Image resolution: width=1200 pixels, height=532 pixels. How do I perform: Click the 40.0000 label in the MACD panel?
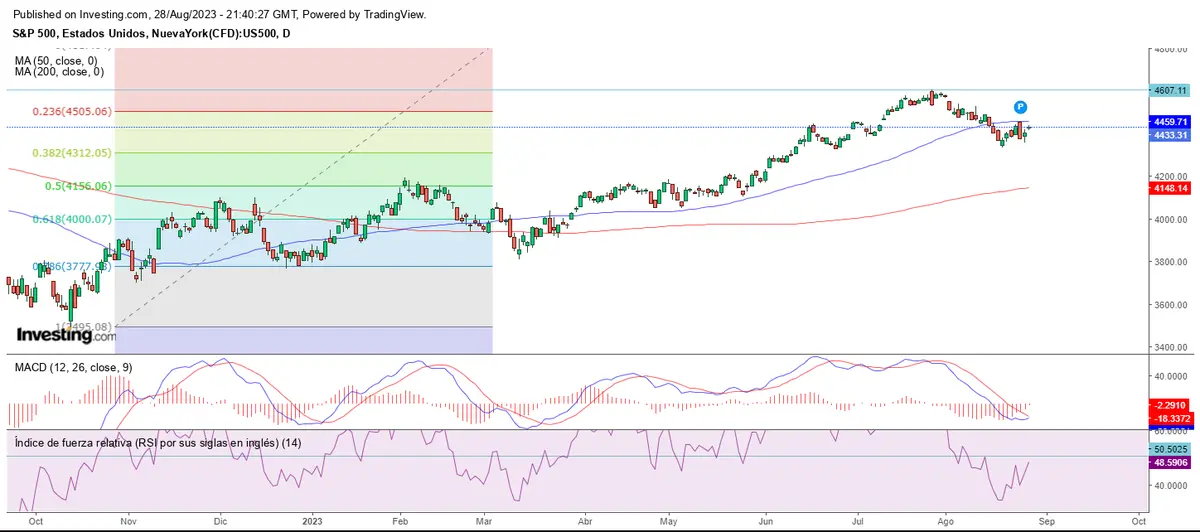(x=1170, y=377)
